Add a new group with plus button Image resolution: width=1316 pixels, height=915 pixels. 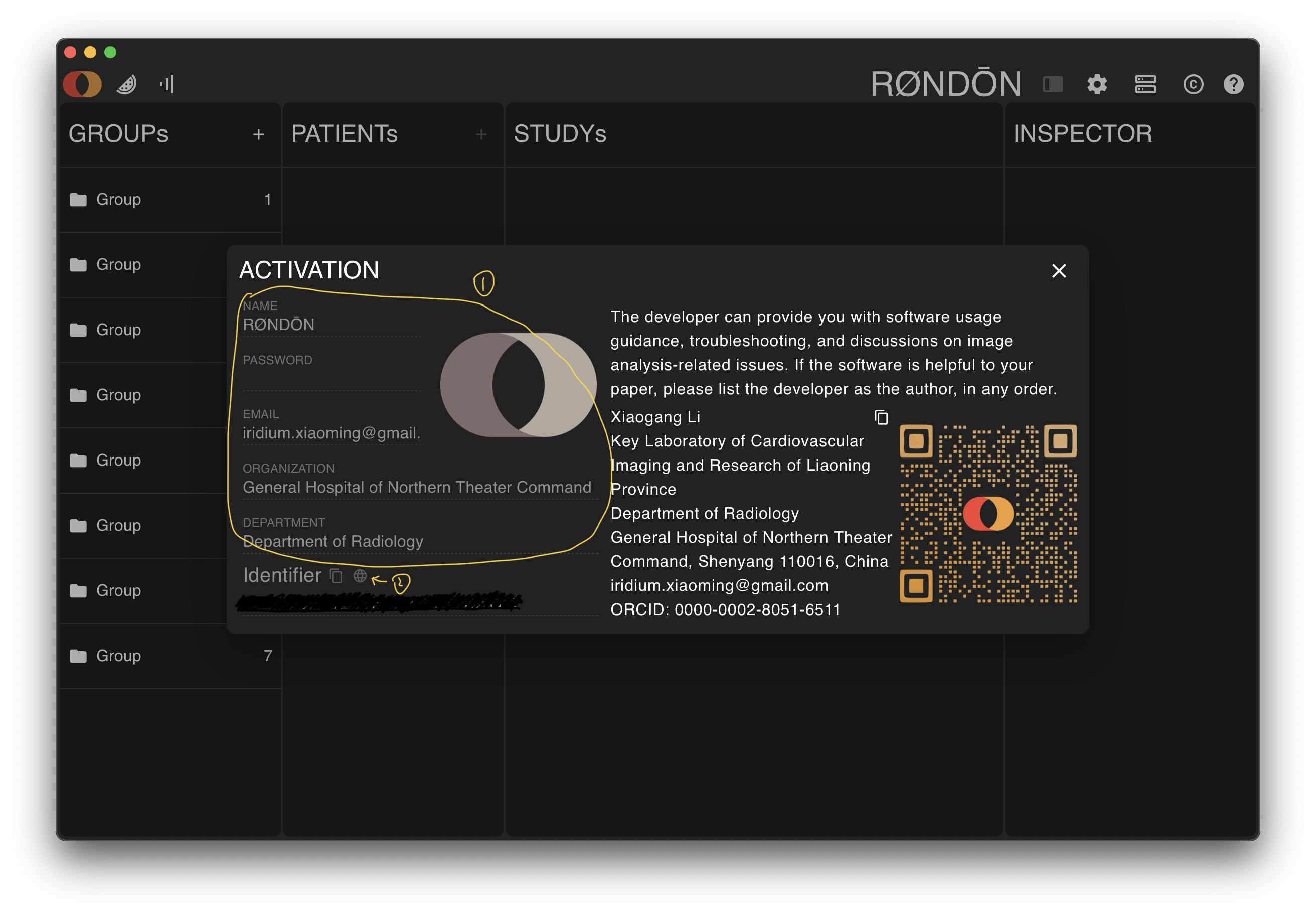click(x=258, y=134)
